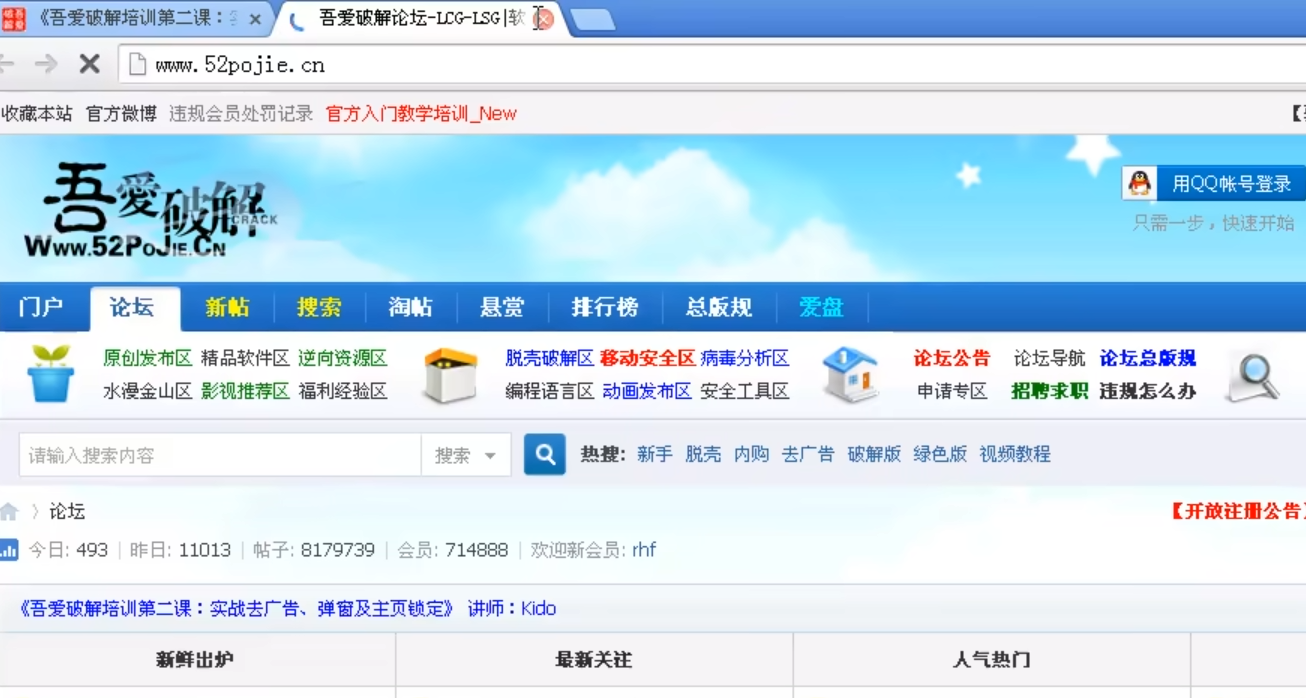Open new member rhf profile link

[644, 550]
